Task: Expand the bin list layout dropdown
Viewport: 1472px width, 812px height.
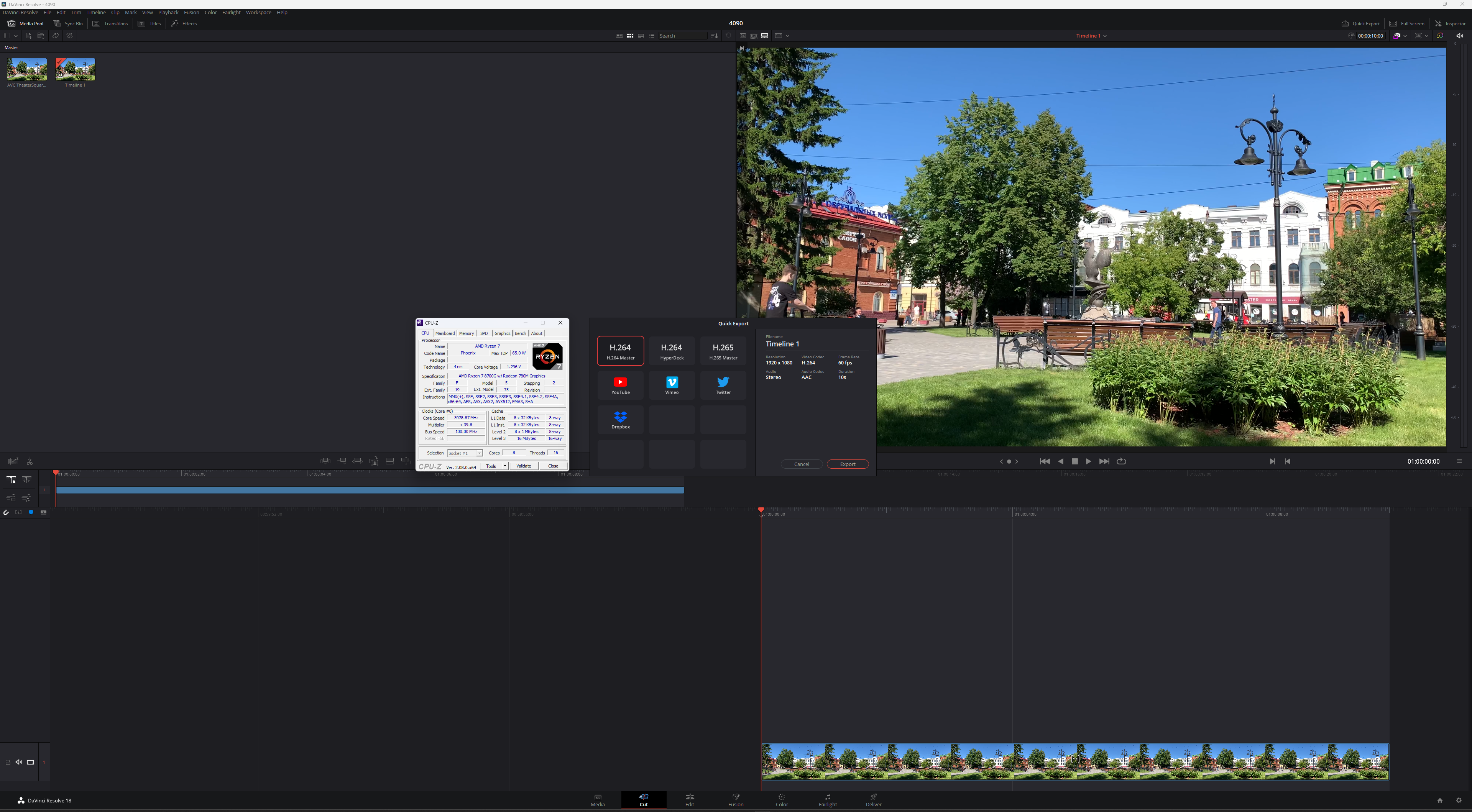Action: click(16, 35)
